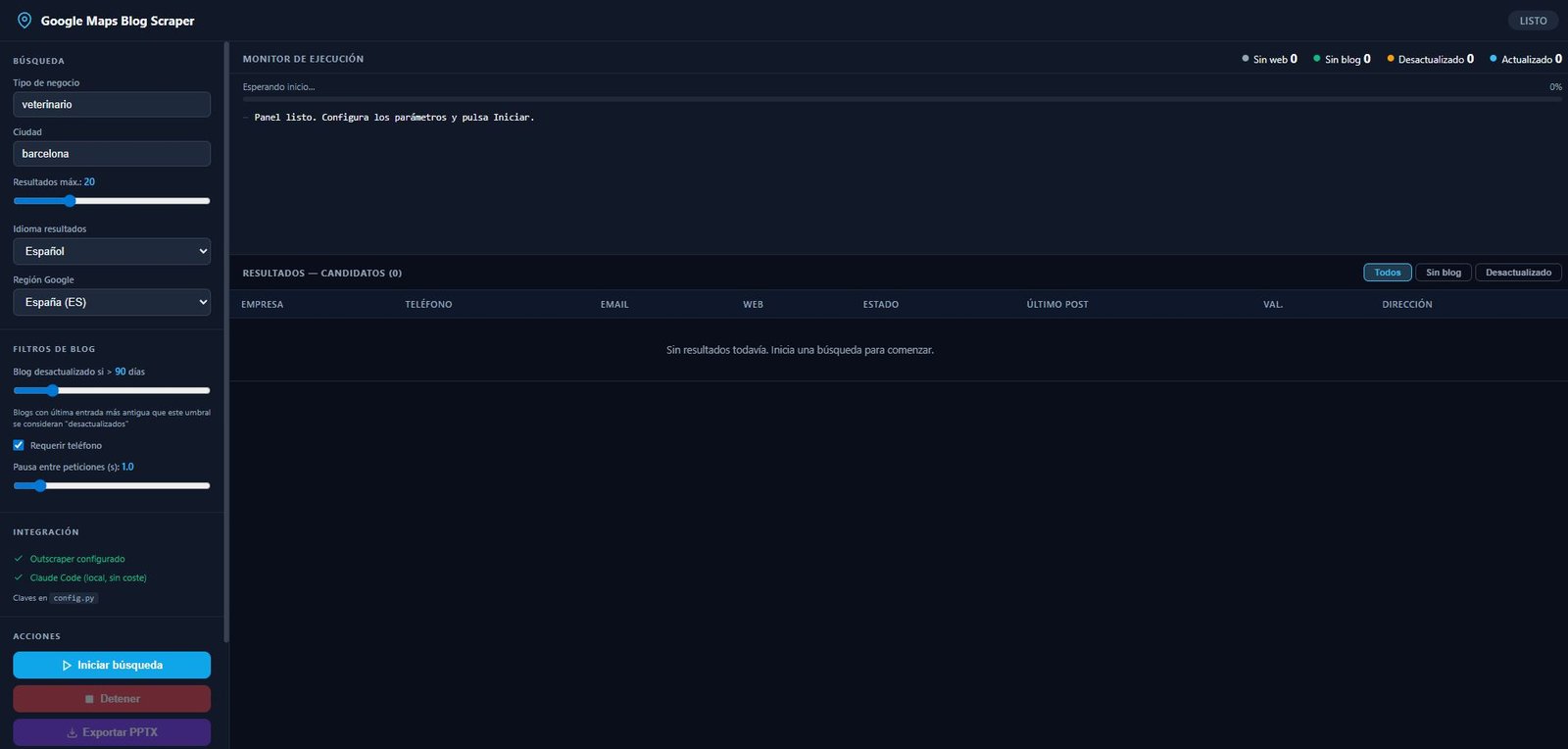Click the config.py code label
The image size is (1568, 749).
[74, 598]
